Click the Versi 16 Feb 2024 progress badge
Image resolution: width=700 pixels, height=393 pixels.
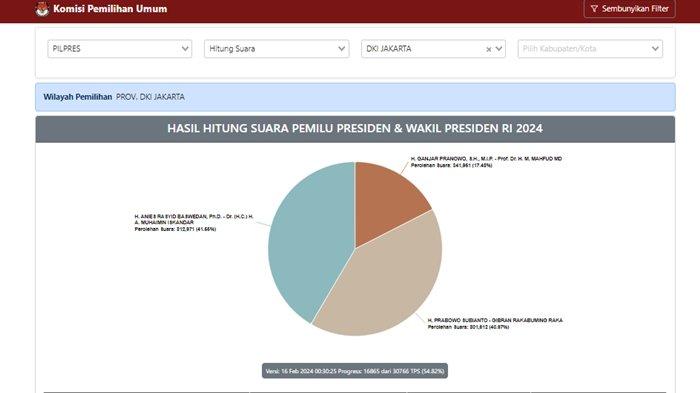coord(355,371)
